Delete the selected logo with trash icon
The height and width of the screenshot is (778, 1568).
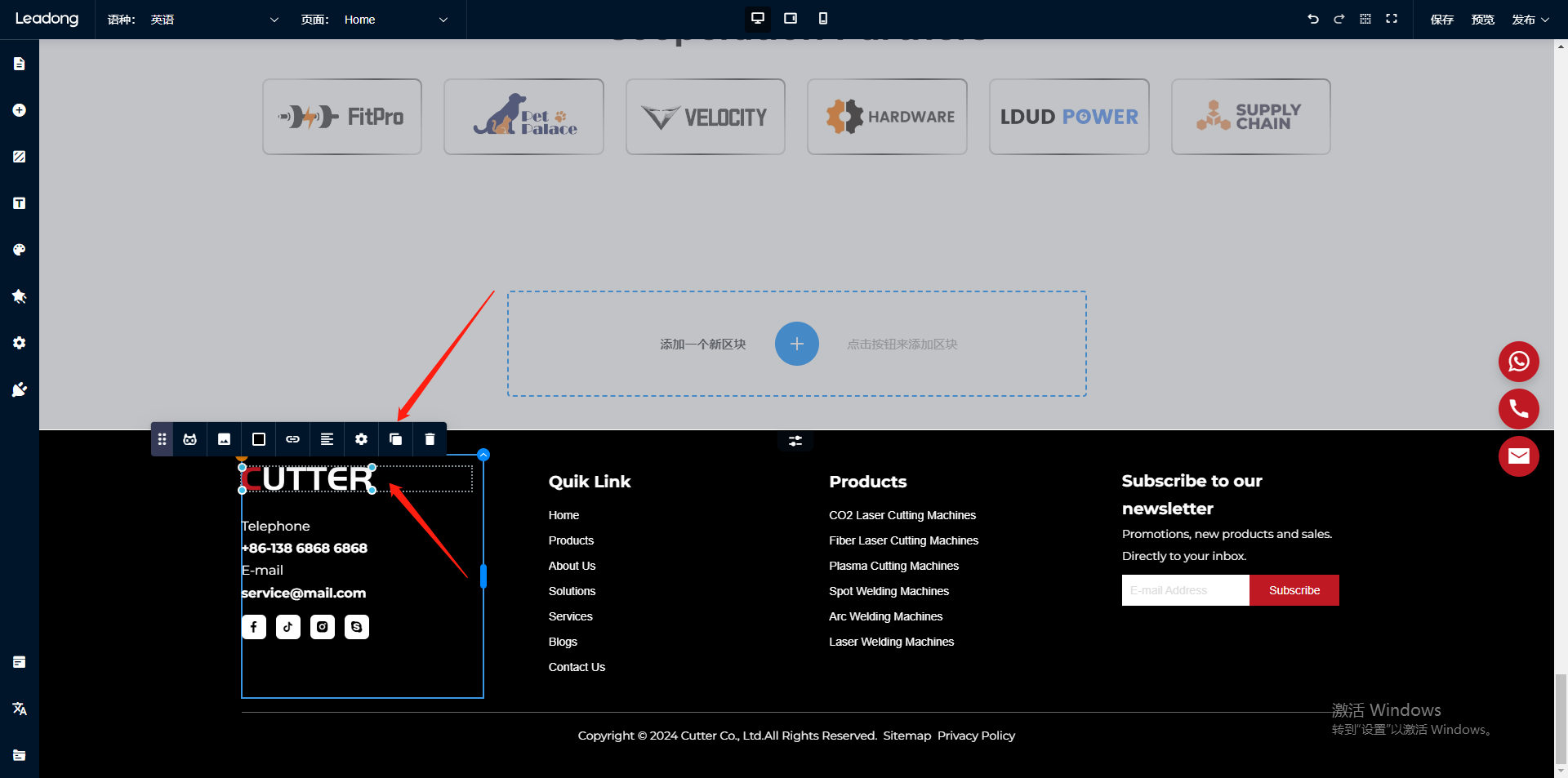[430, 439]
